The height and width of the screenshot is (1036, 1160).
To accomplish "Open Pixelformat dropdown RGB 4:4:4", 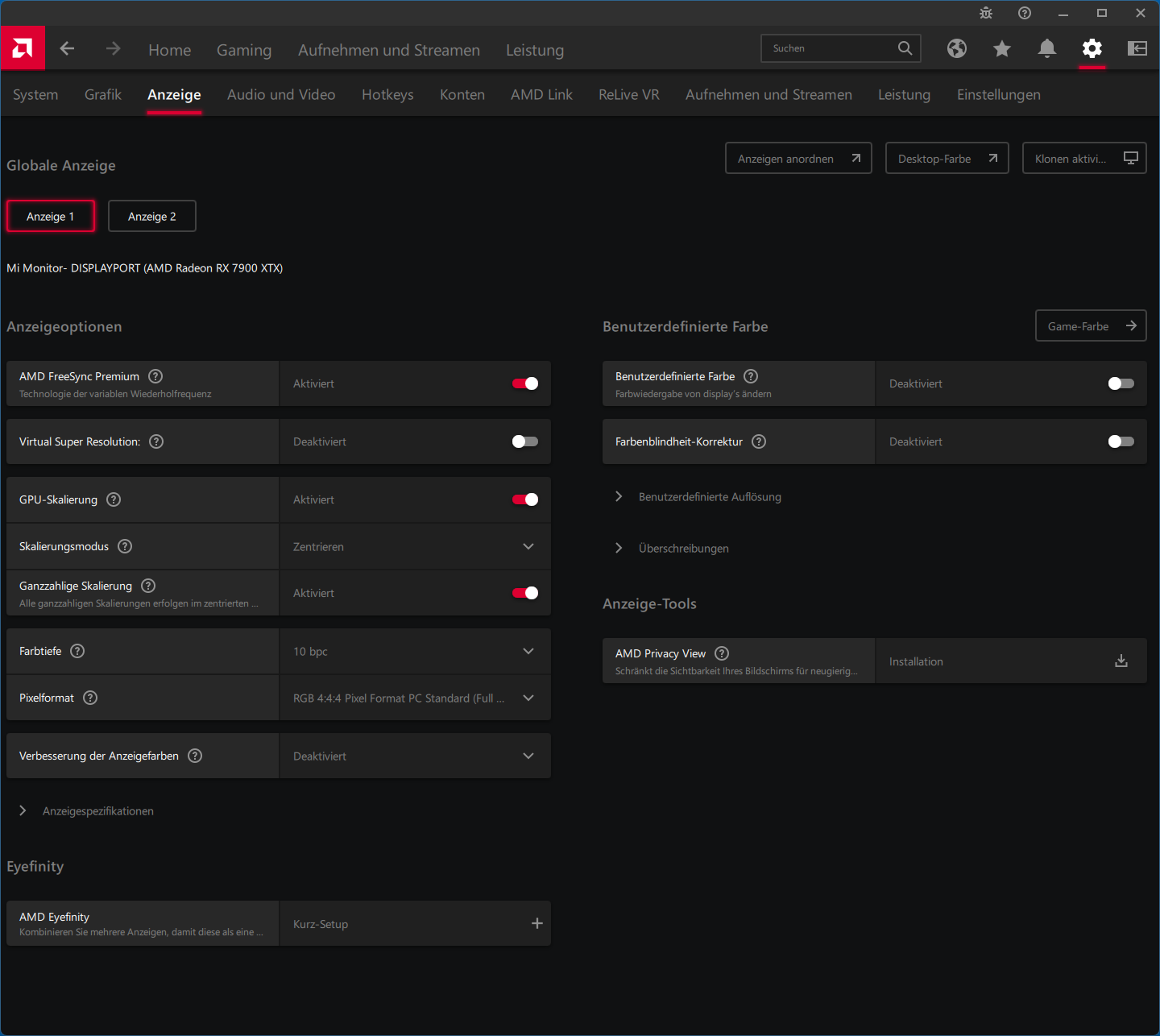I will click(415, 698).
